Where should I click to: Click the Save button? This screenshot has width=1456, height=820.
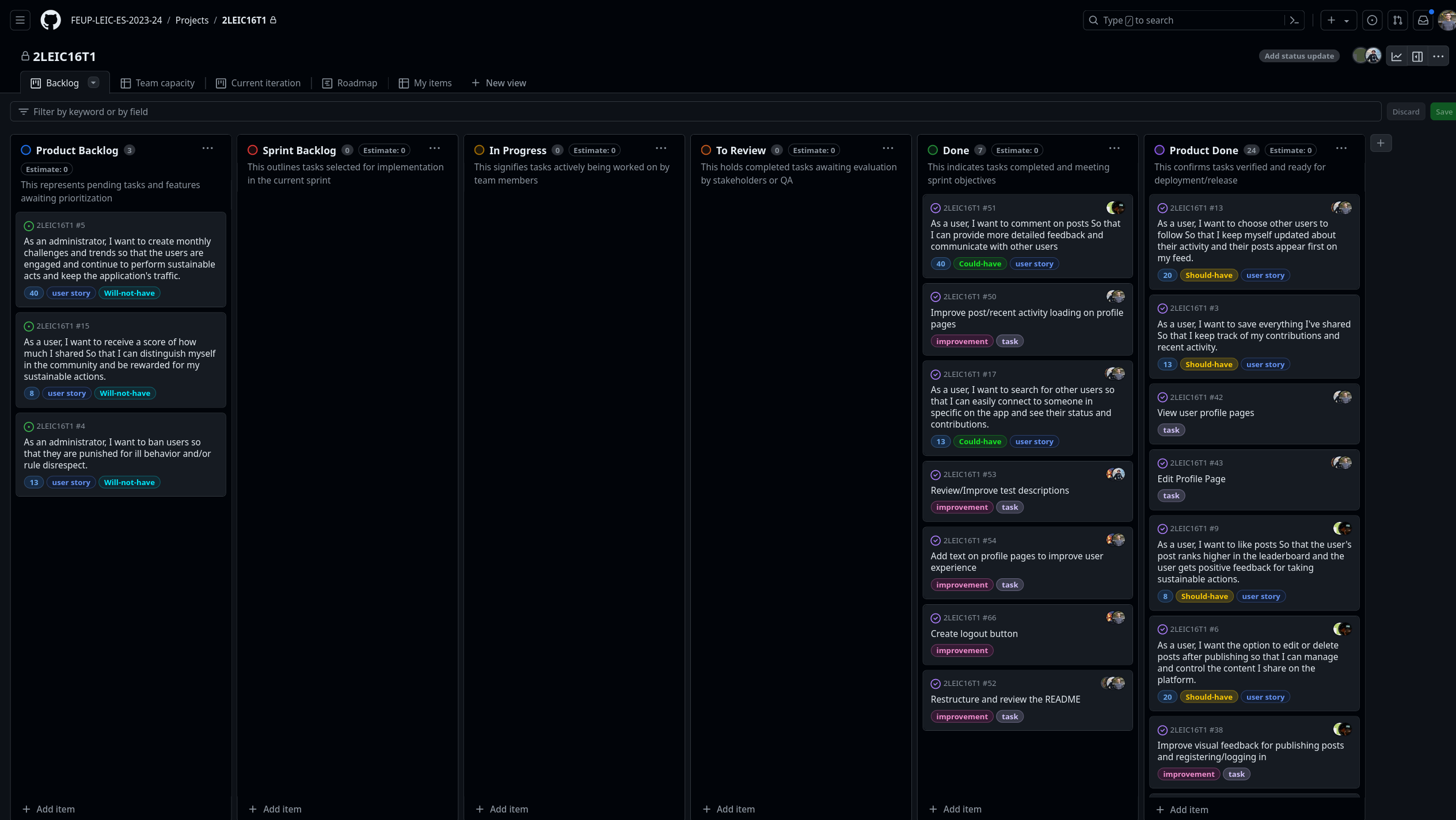(1443, 112)
